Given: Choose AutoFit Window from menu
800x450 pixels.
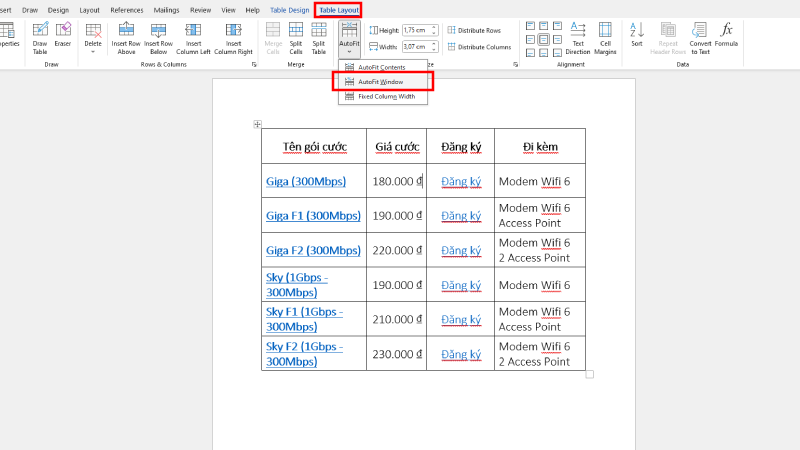Looking at the screenshot, I should [381, 81].
